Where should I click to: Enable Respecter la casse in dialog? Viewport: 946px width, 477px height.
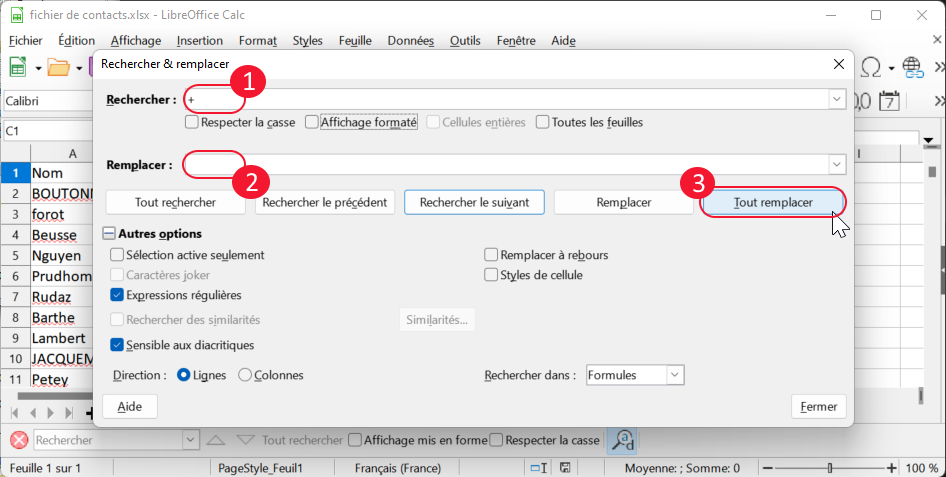coord(192,122)
